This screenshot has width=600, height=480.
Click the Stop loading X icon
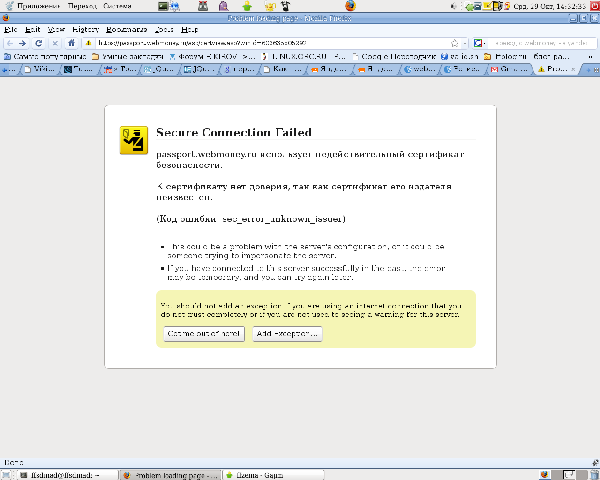[56, 43]
